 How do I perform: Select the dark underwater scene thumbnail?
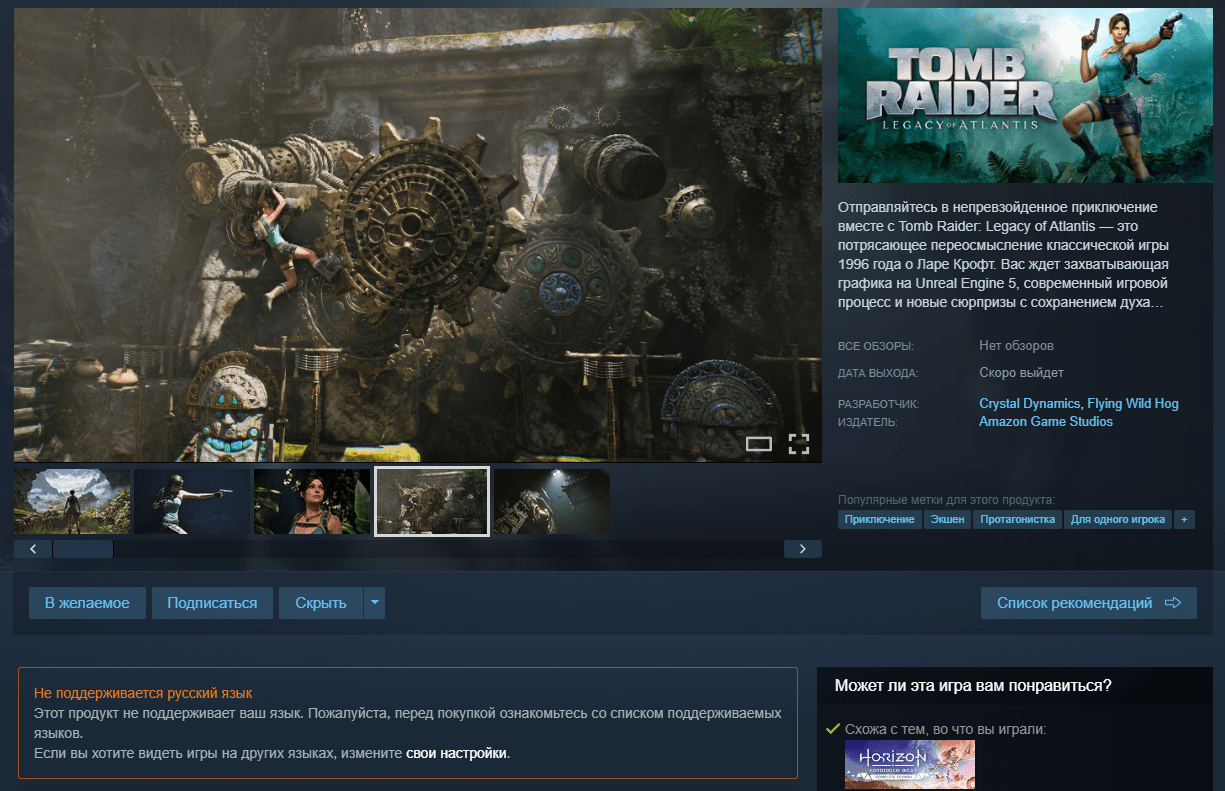click(552, 501)
